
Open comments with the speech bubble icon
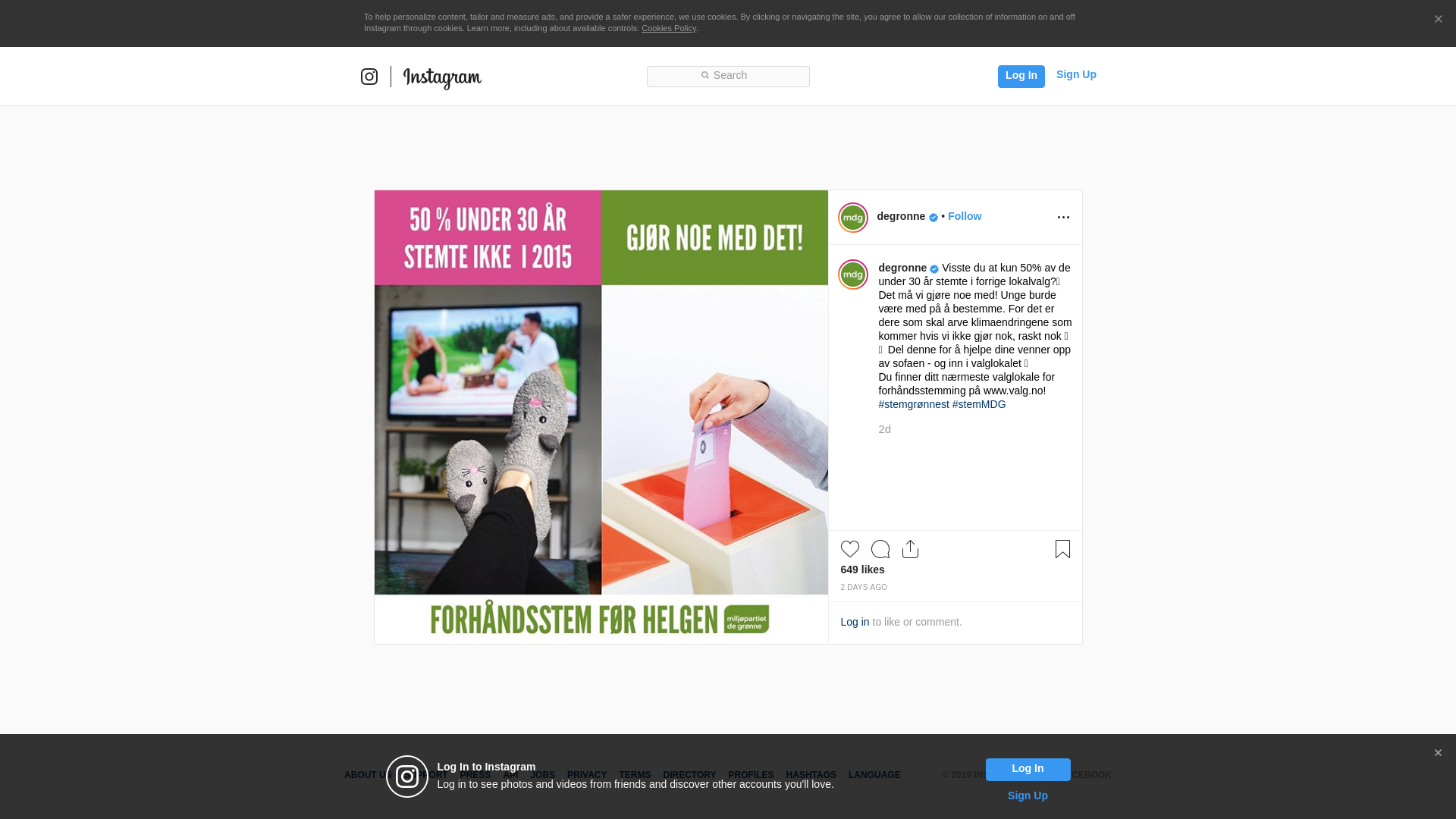tap(880, 549)
